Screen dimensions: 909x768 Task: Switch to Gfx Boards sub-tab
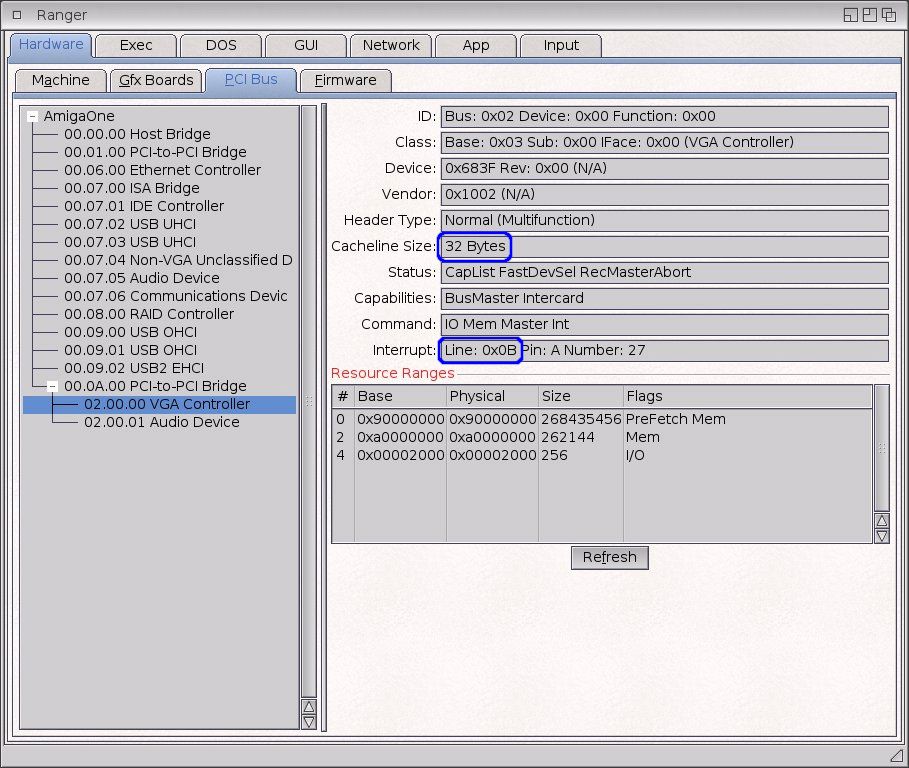(156, 80)
